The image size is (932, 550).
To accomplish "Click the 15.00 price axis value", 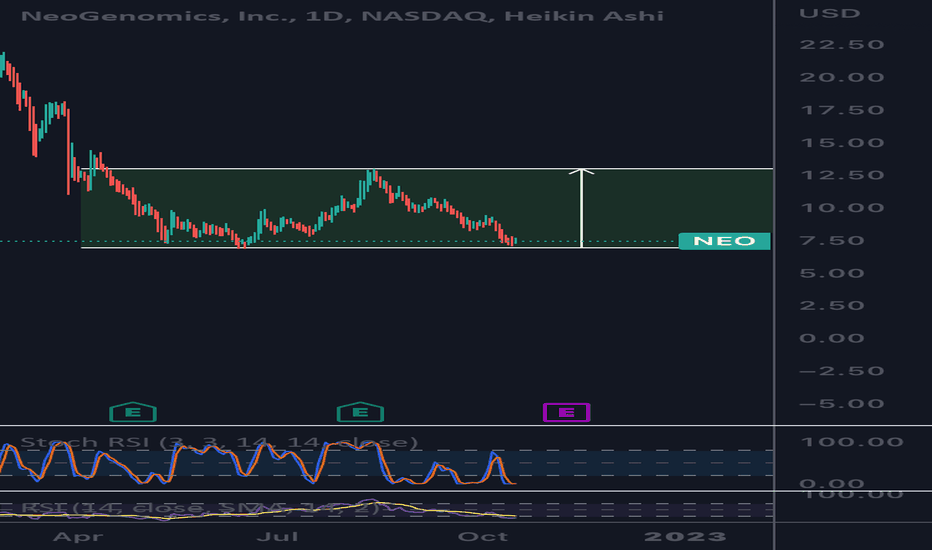I will pos(842,143).
